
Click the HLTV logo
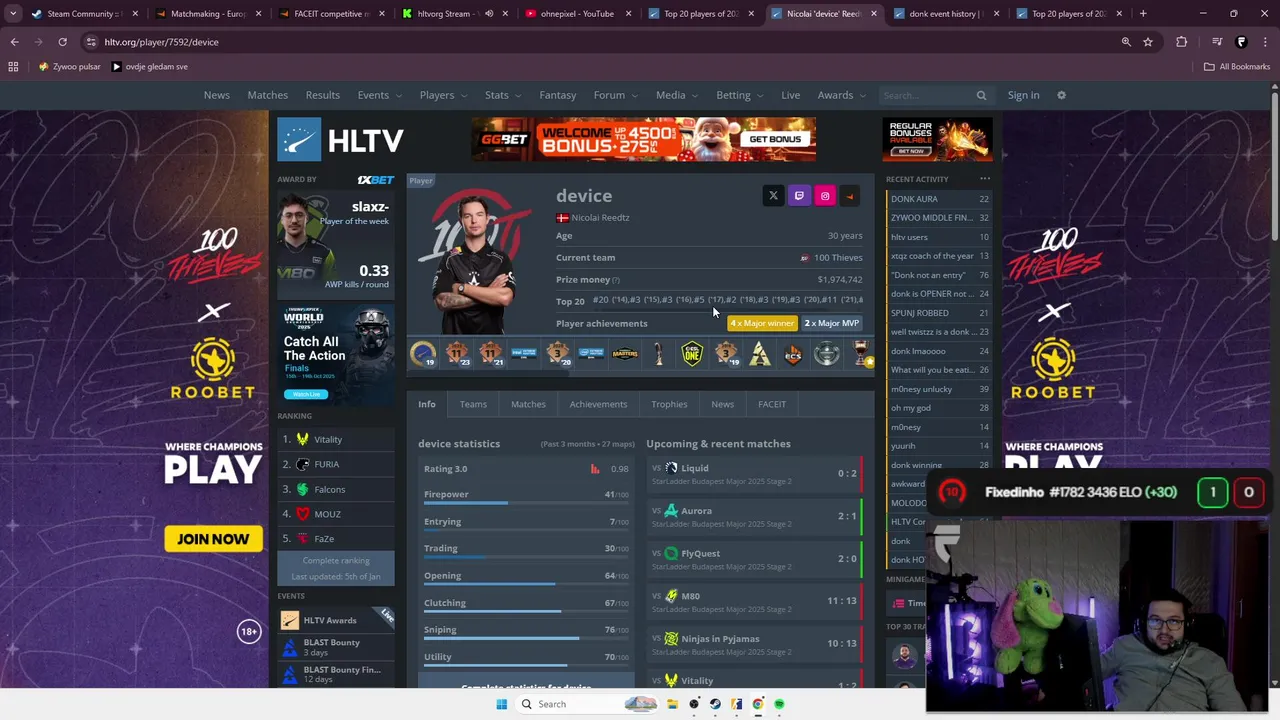click(x=340, y=140)
